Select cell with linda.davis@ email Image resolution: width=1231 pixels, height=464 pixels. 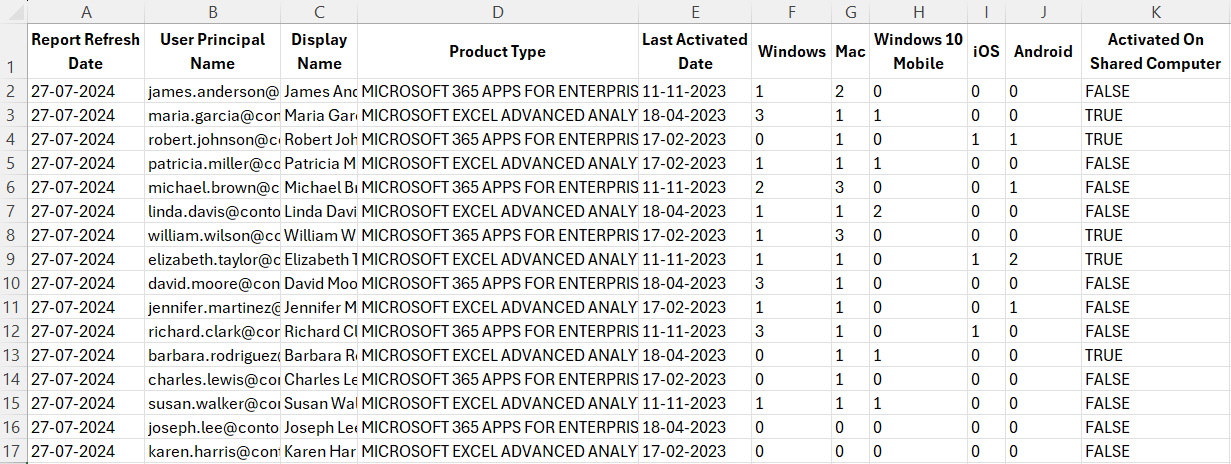click(212, 211)
